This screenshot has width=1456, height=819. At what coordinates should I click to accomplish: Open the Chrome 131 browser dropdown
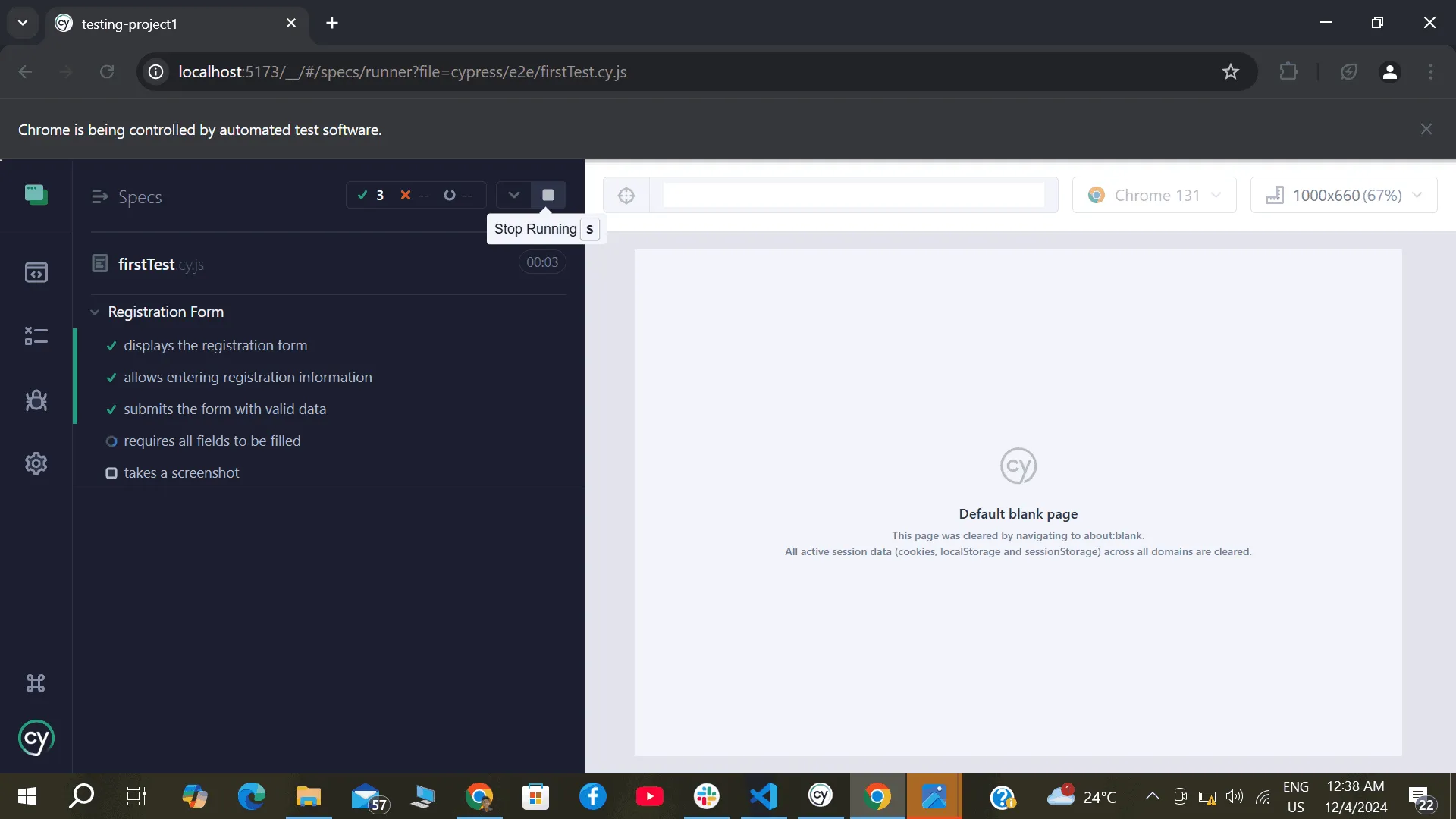(x=1154, y=196)
